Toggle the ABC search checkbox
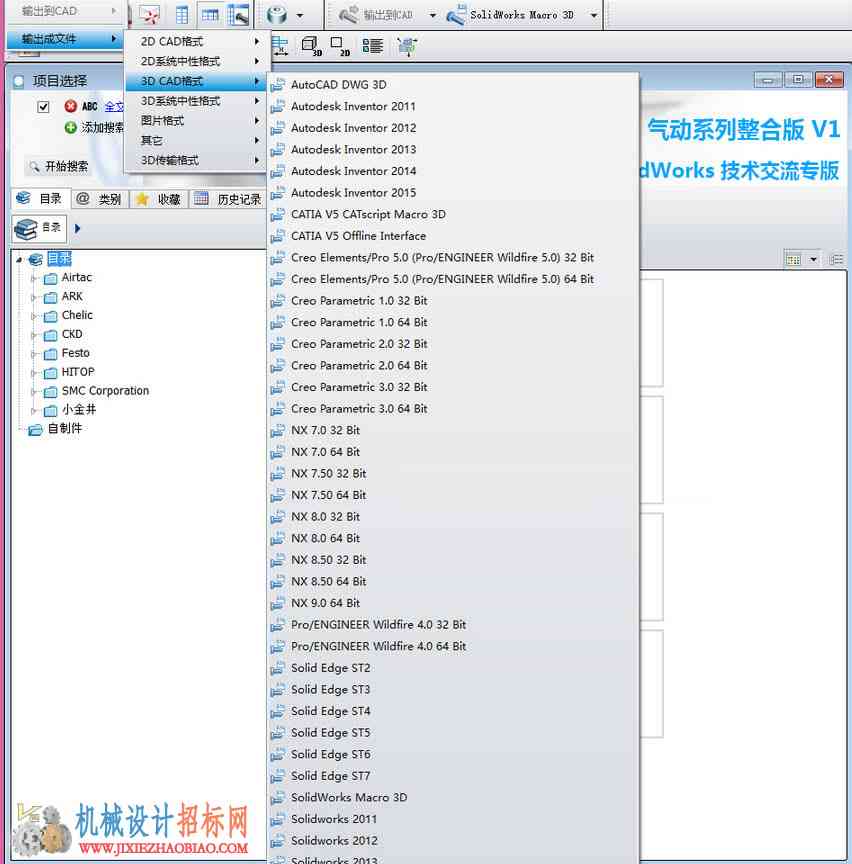The height and width of the screenshot is (864, 852). pyautogui.click(x=43, y=107)
